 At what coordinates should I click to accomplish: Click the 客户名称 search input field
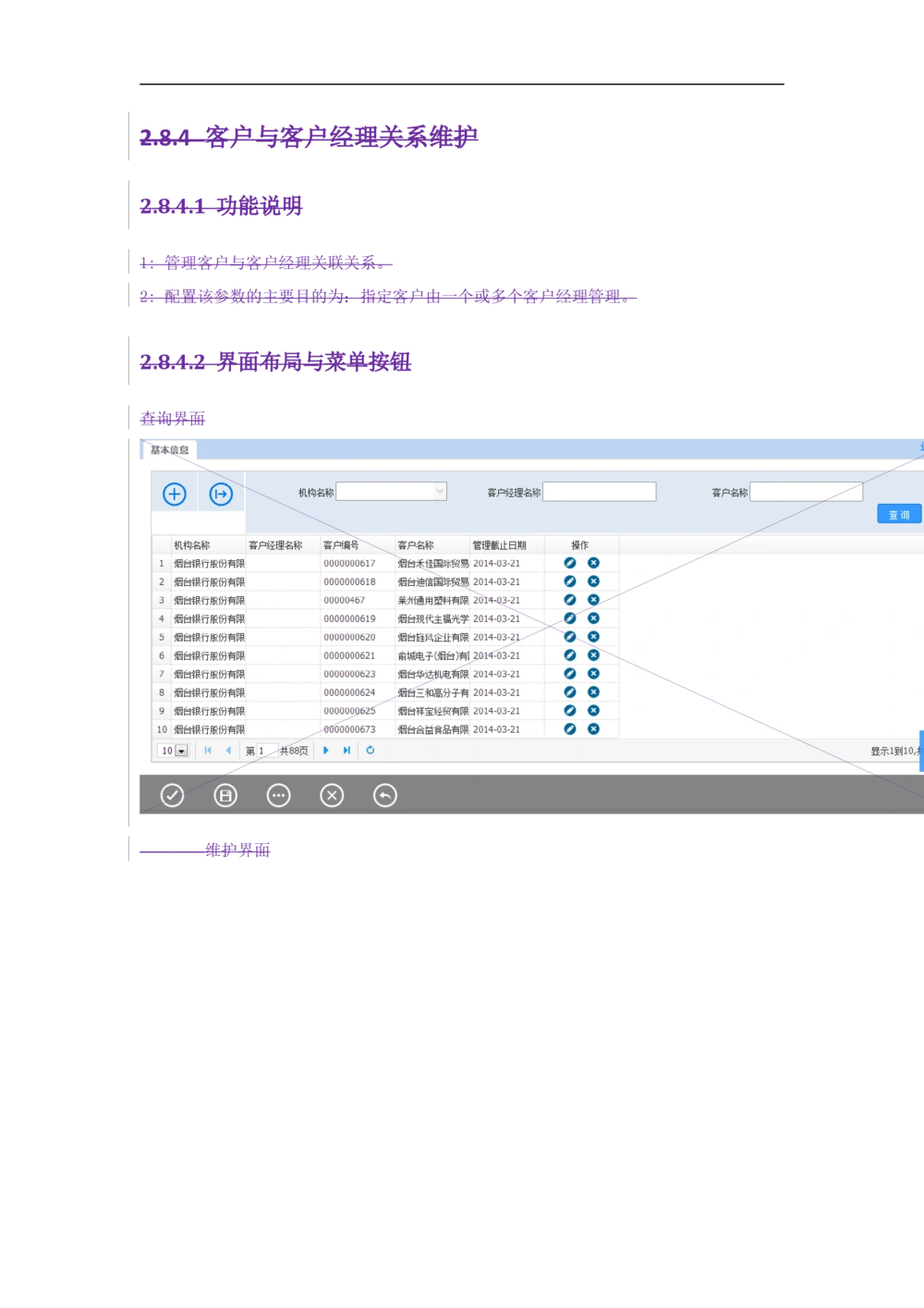pyautogui.click(x=806, y=492)
